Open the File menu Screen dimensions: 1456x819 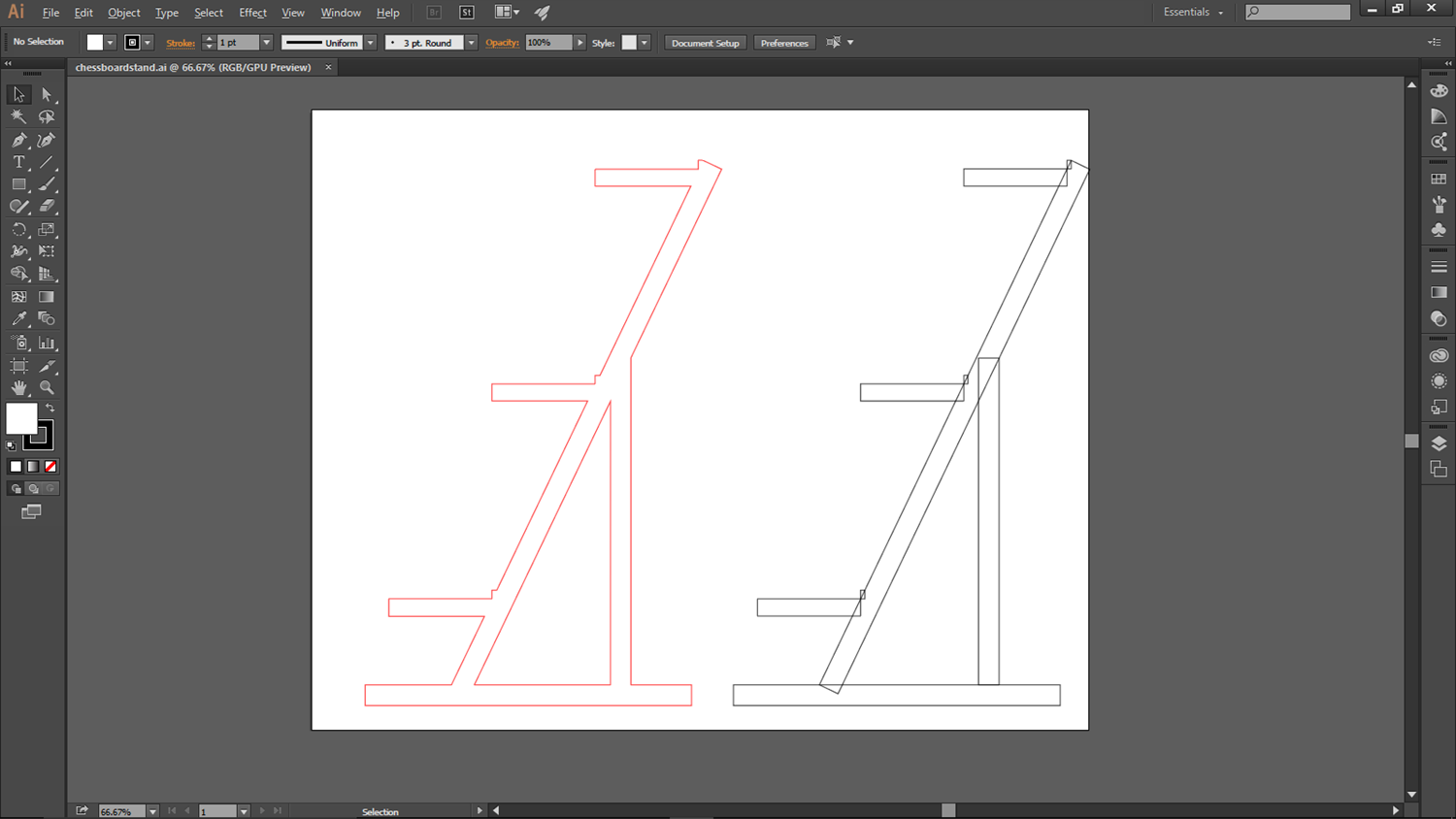[50, 13]
